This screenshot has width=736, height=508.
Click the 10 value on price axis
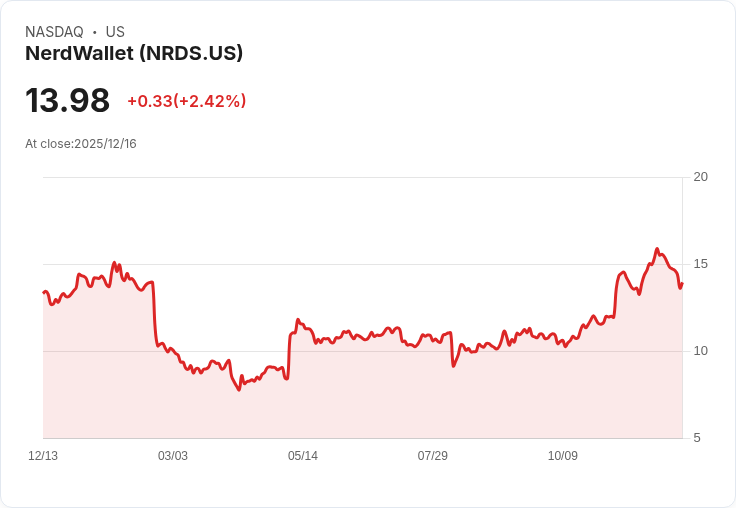700,351
